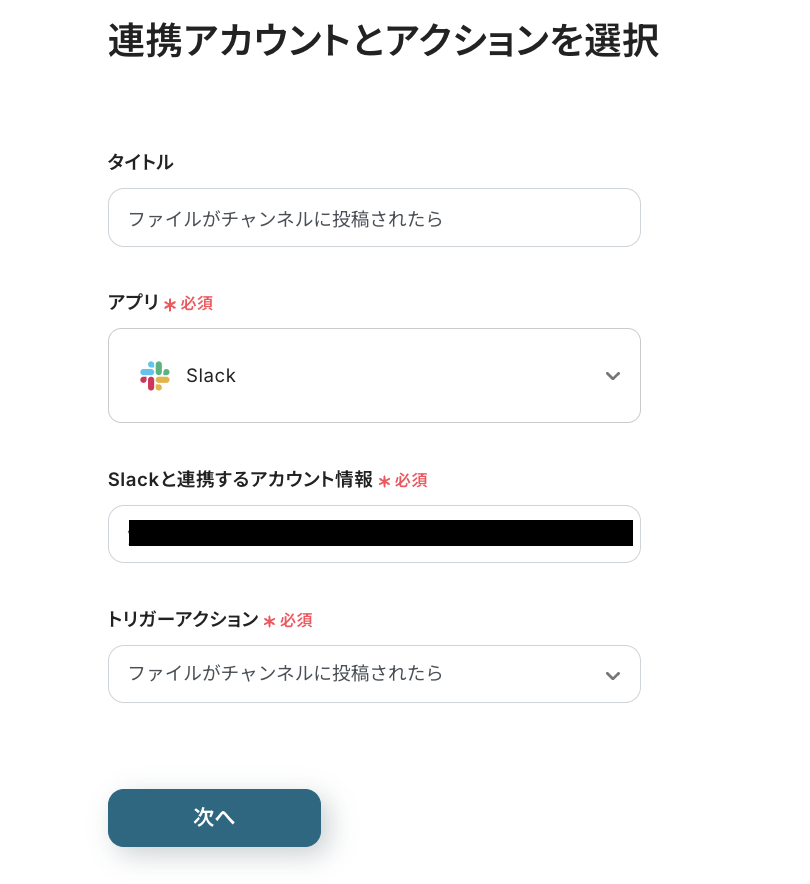The width and height of the screenshot is (810, 884).
Task: Click the タイトル field label
Action: pos(140,162)
